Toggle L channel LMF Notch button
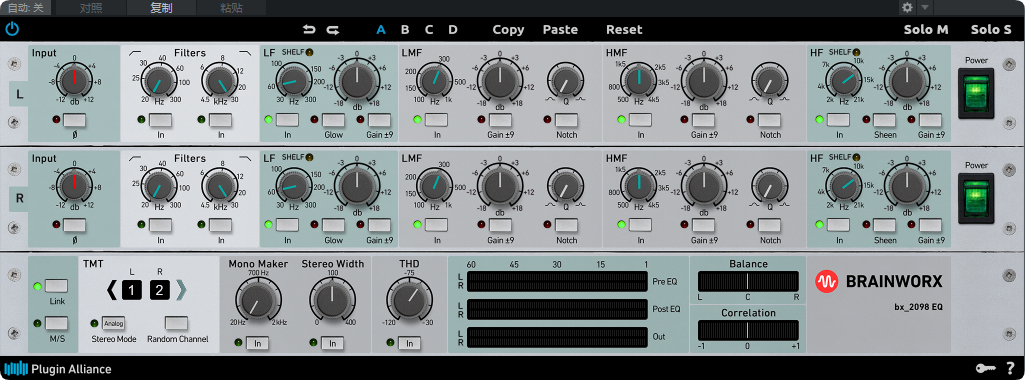The image size is (1025, 380). 566,120
